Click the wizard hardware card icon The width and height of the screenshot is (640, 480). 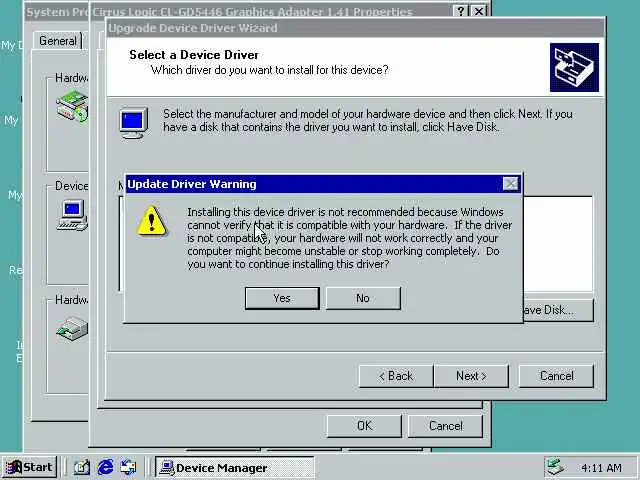574,67
